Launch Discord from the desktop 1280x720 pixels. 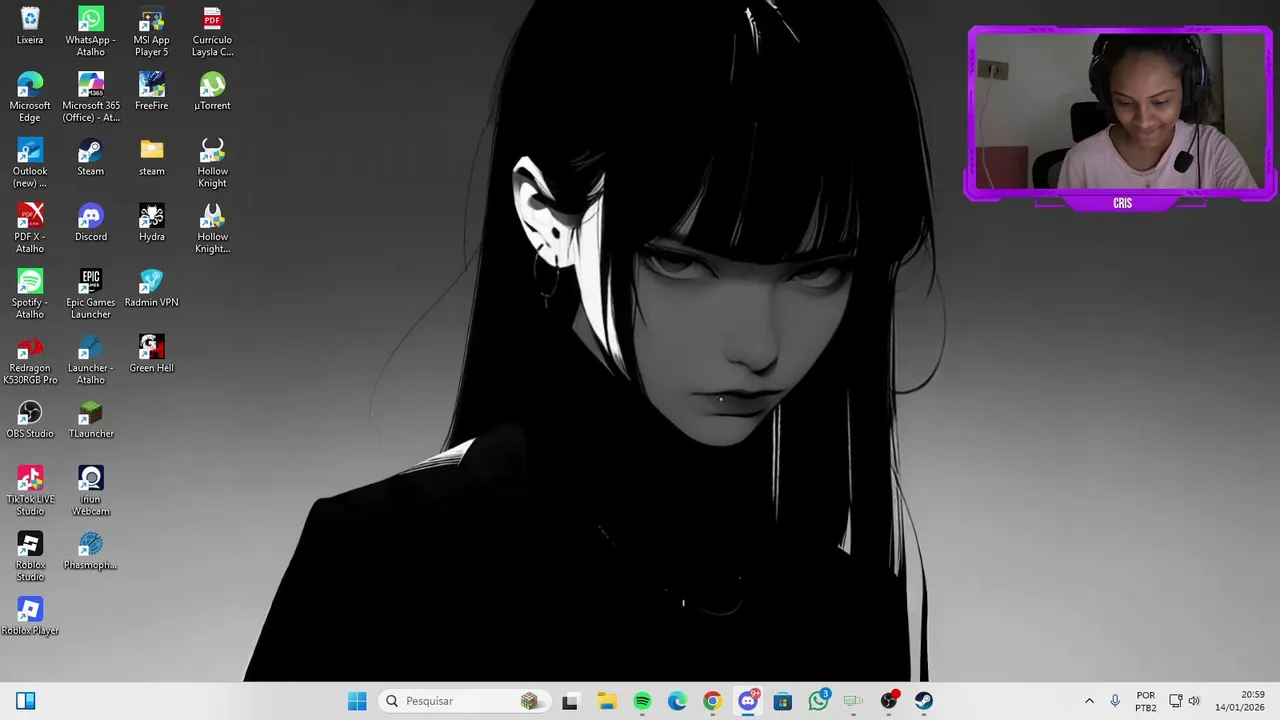91,222
